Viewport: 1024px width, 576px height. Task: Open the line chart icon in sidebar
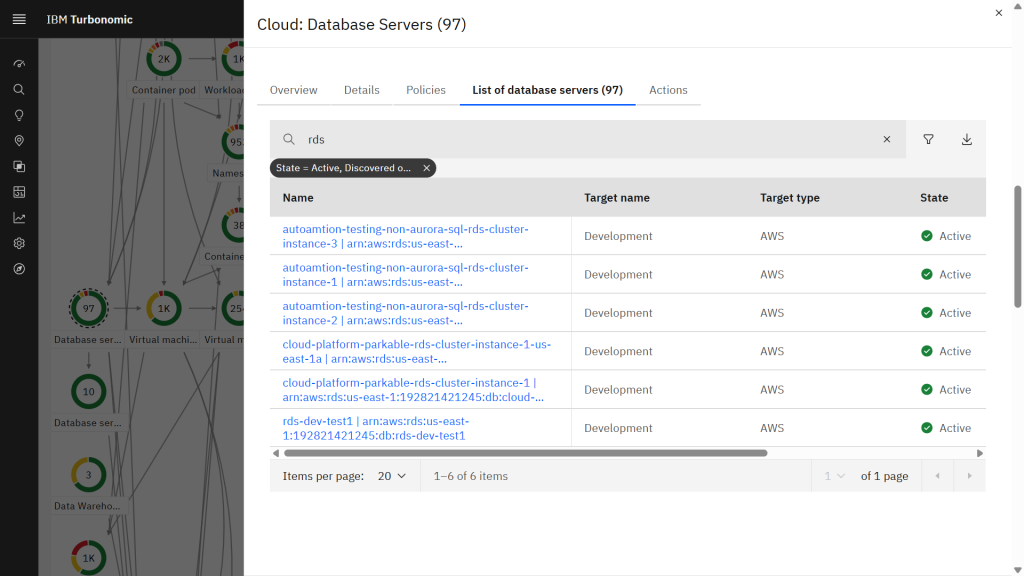19,217
